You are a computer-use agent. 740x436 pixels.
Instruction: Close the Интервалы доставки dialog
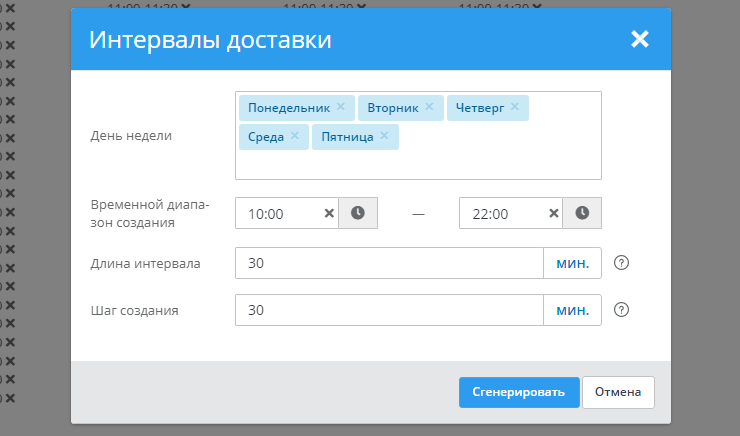pyautogui.click(x=640, y=40)
